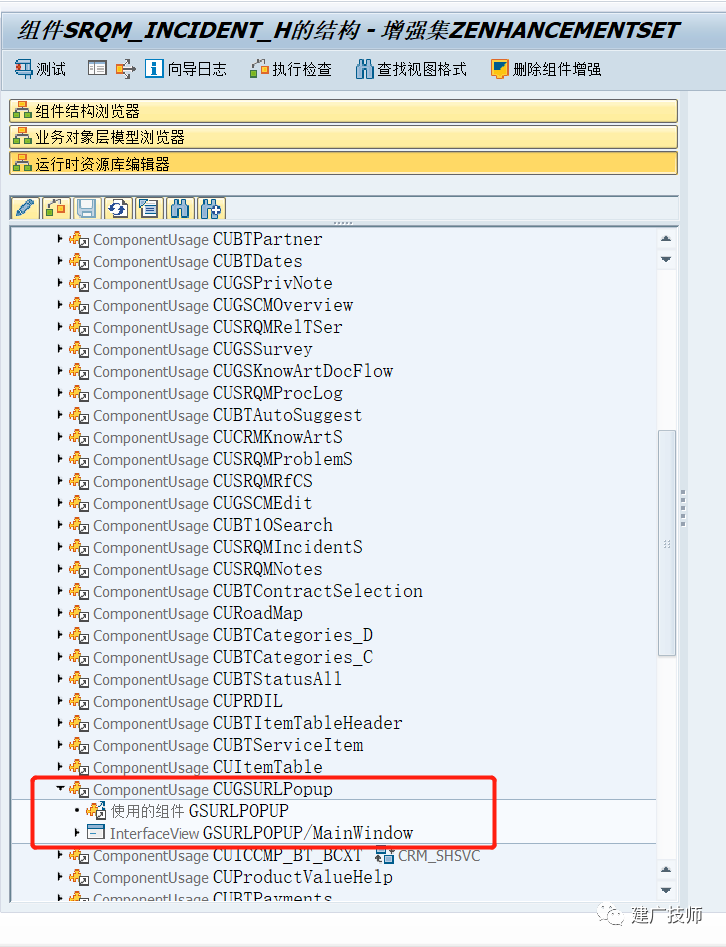Click the component icon of CUGSURLPopup
Image resolution: width=726 pixels, height=947 pixels.
[79, 789]
